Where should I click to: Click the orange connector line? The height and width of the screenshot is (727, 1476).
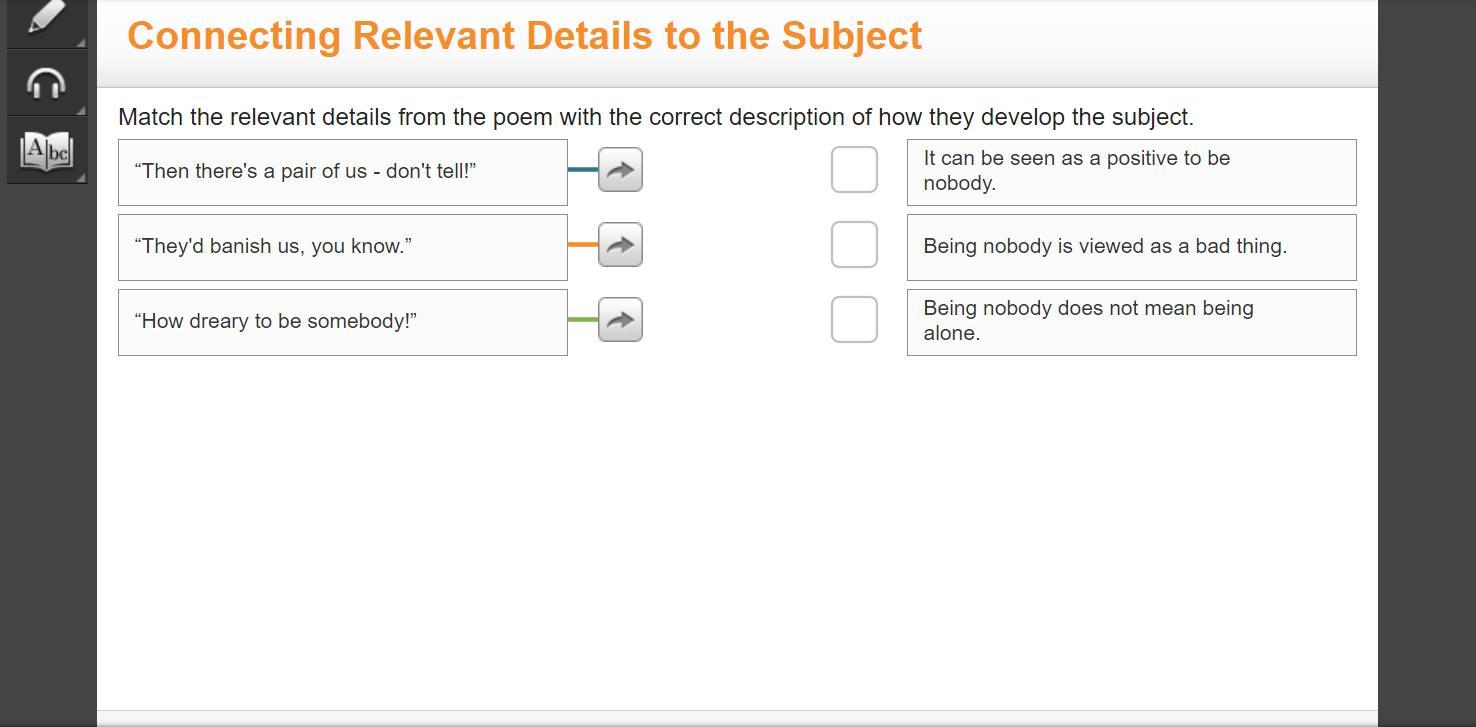coord(583,245)
